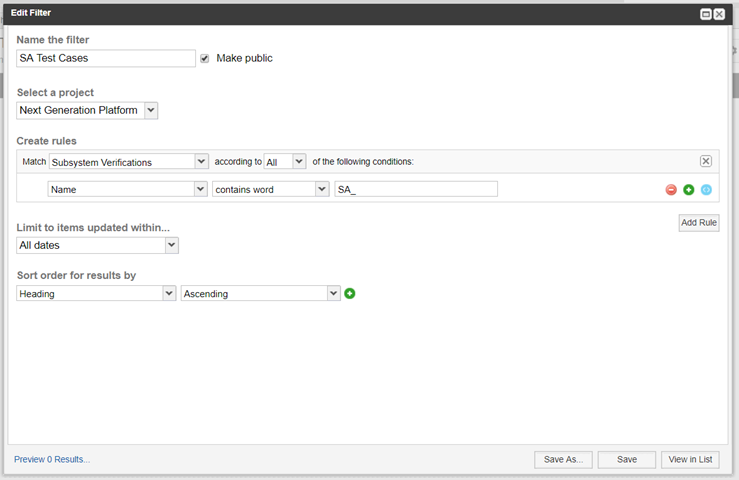Add a condition with green plus icon
Screen dimensions: 739x480
(689, 190)
